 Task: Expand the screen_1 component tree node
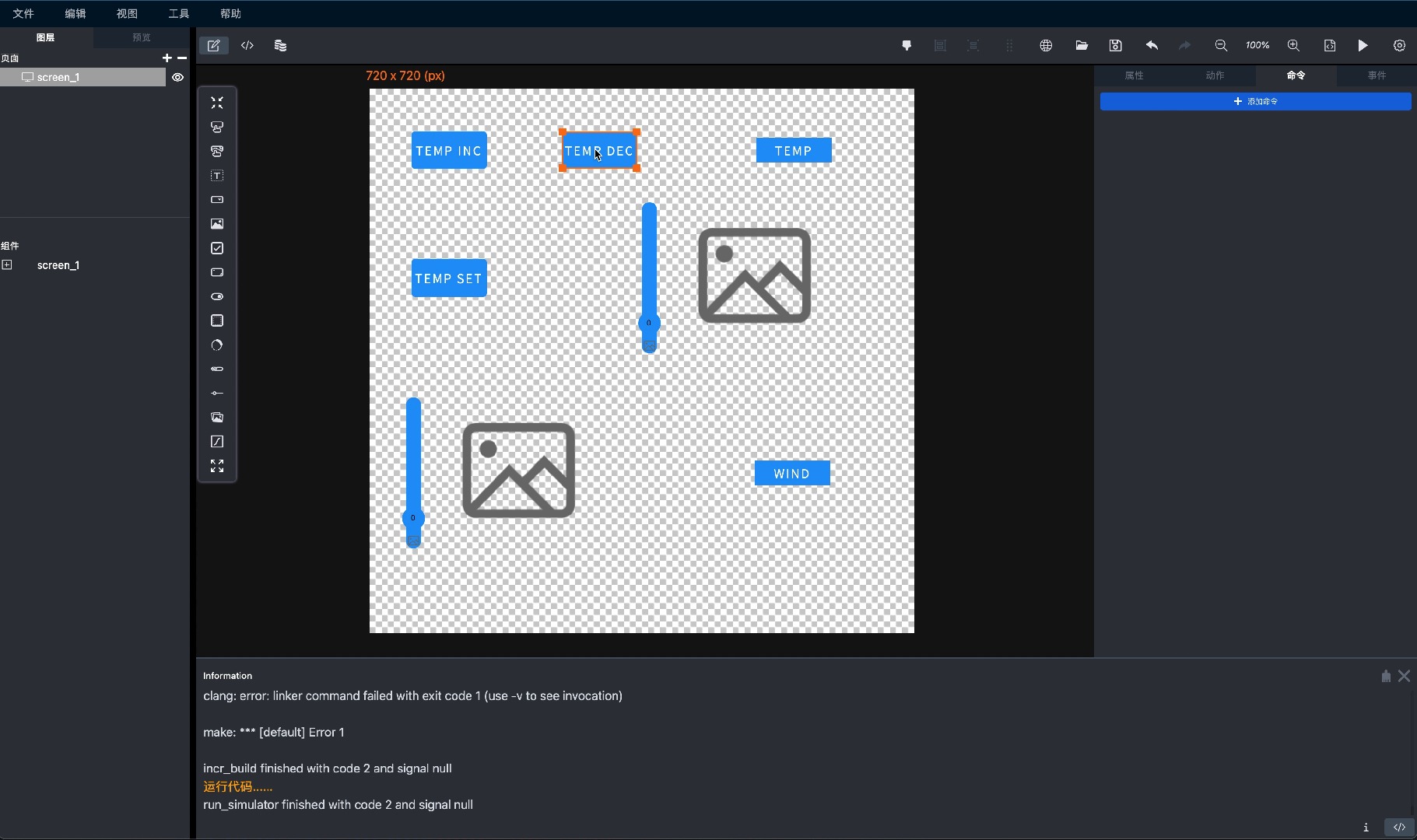(7, 265)
